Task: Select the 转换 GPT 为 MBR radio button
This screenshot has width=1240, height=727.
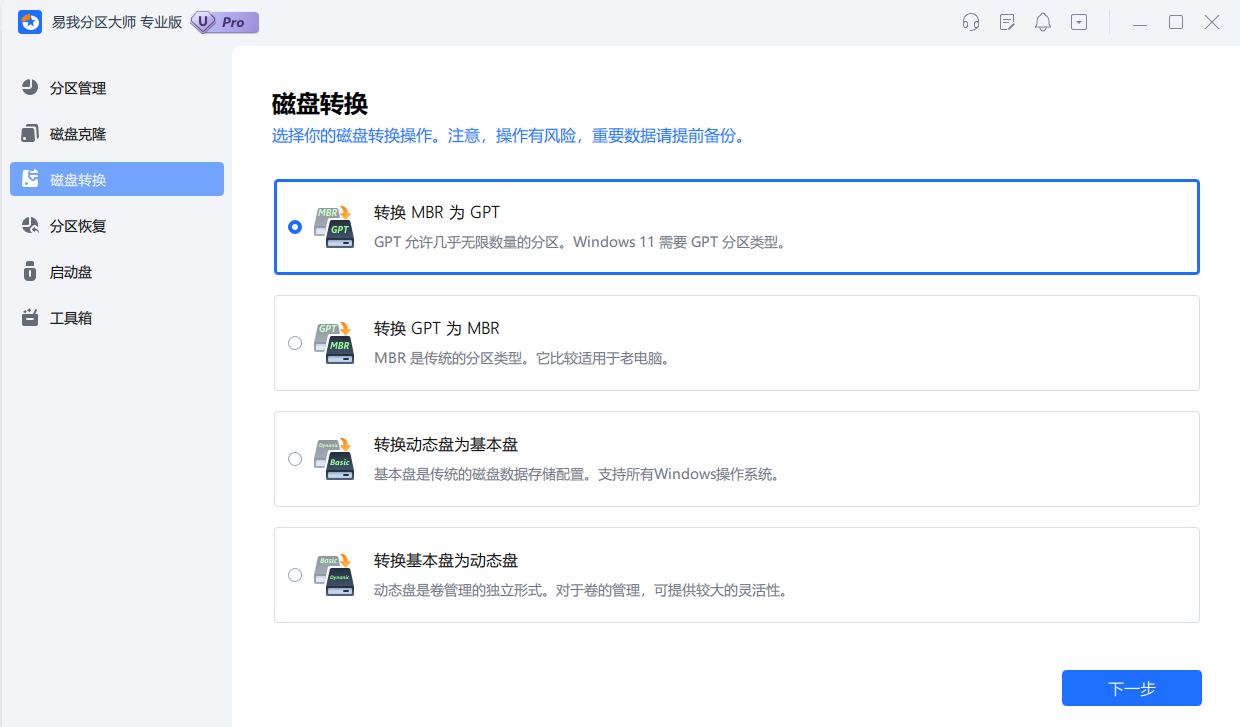Action: 295,342
